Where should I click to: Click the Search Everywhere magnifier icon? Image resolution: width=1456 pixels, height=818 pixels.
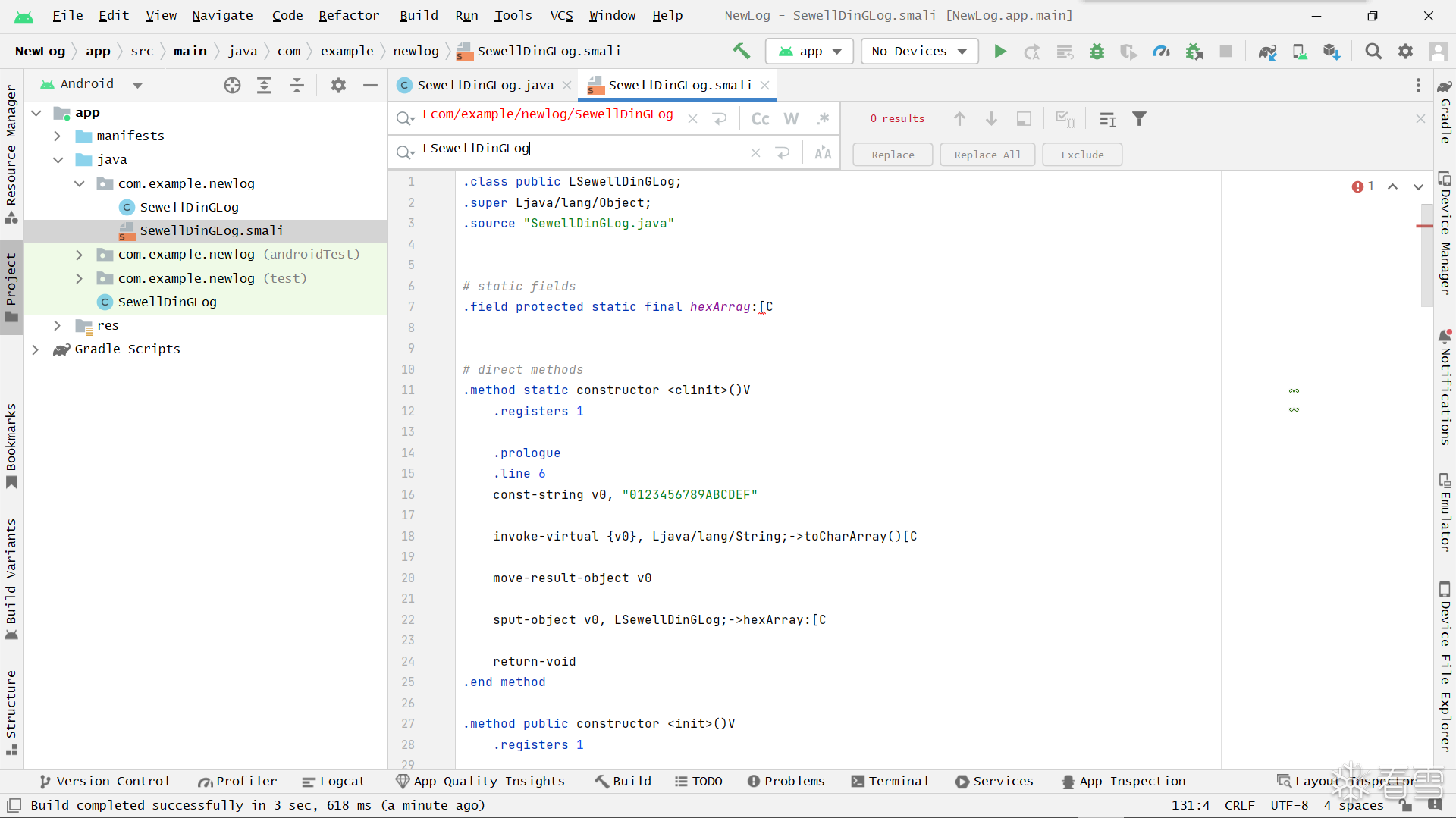point(1373,52)
